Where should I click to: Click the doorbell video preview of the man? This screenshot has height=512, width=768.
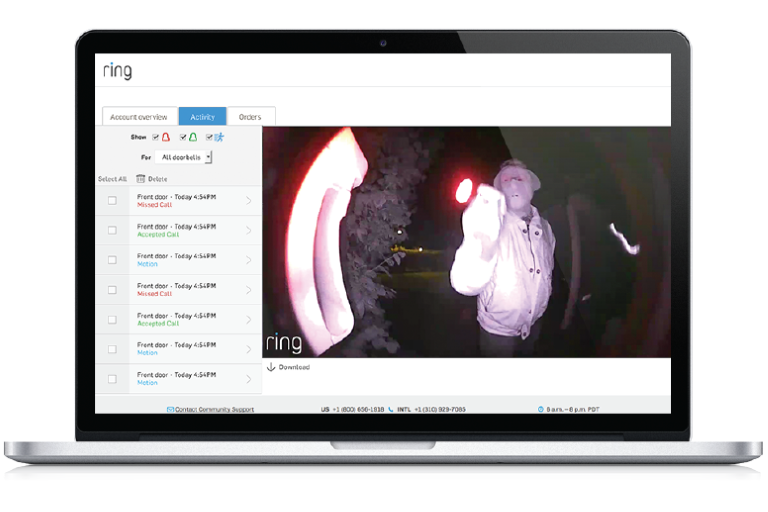(x=467, y=242)
